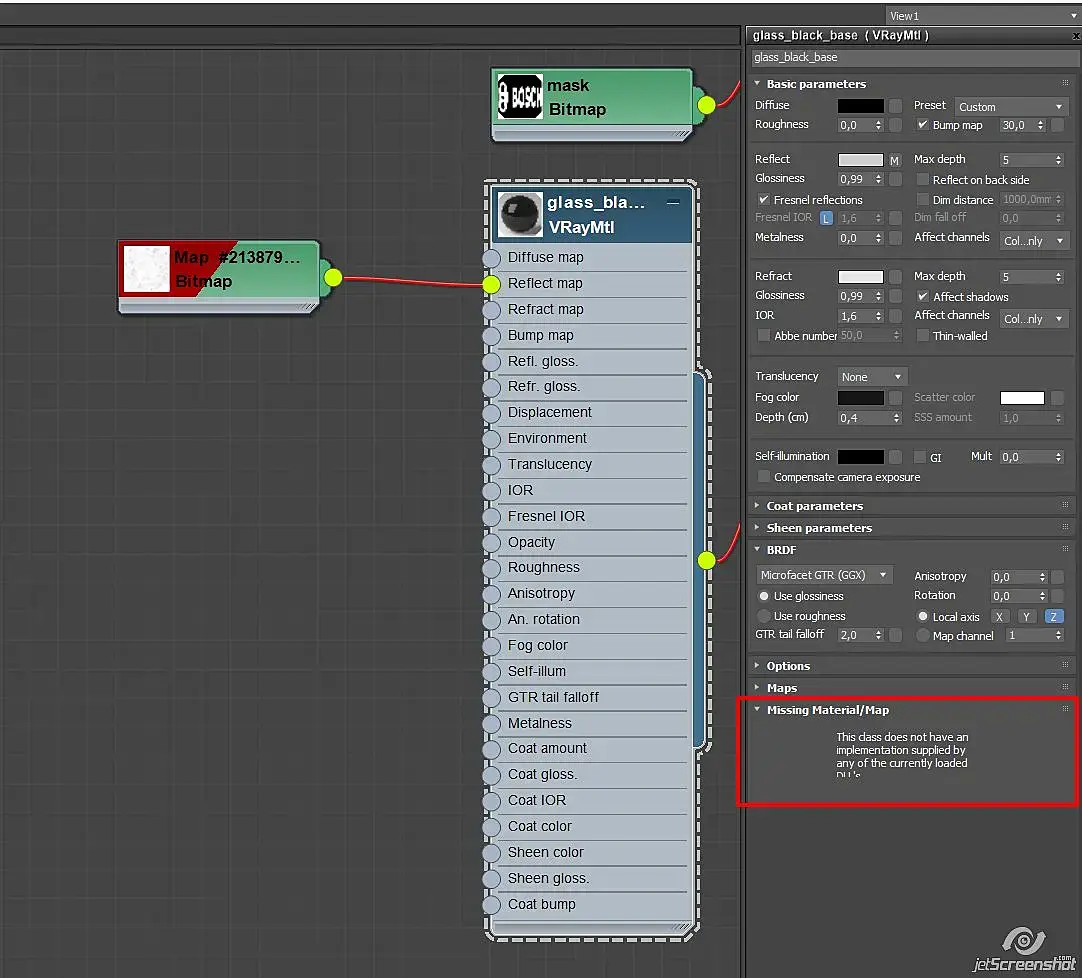Enable the Dim distance checkbox
Screen dimensions: 1082x978
(x=922, y=199)
